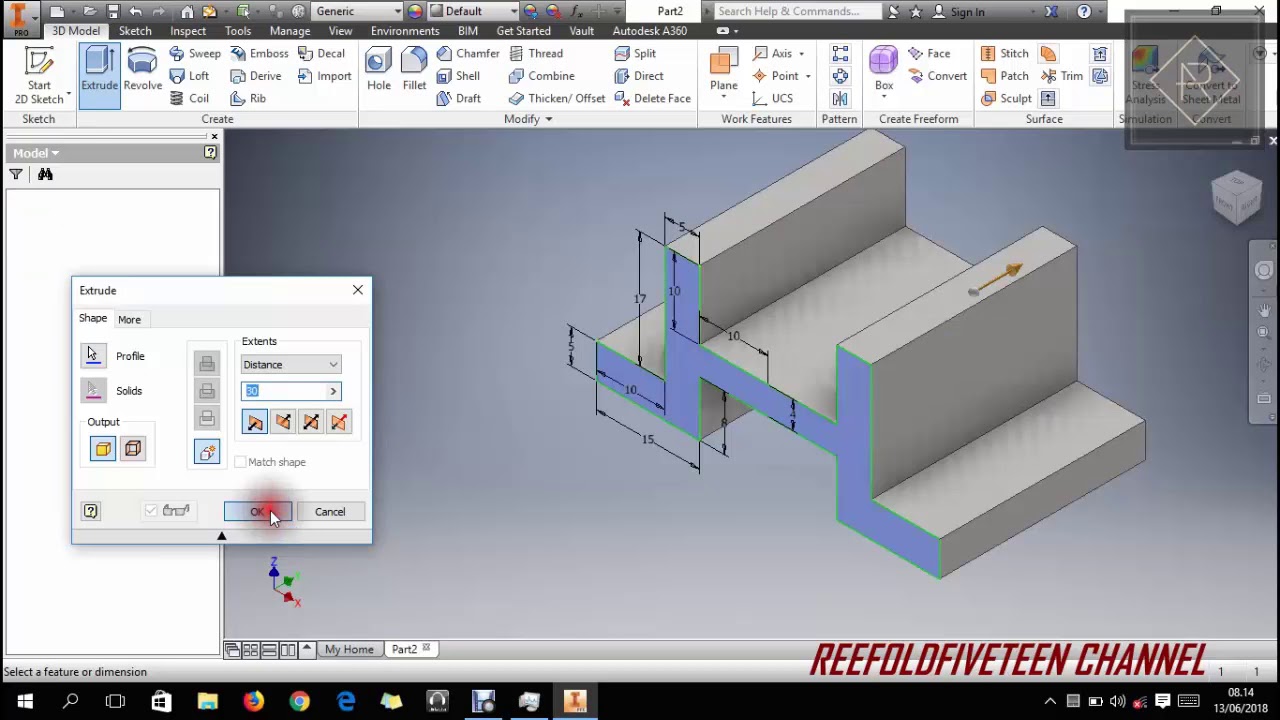This screenshot has width=1280, height=720.
Task: Set output to Solid
Action: click(x=103, y=449)
